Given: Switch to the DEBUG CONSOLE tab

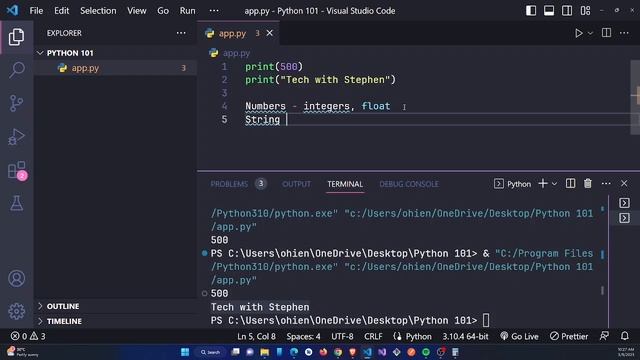Looking at the screenshot, I should [x=409, y=184].
